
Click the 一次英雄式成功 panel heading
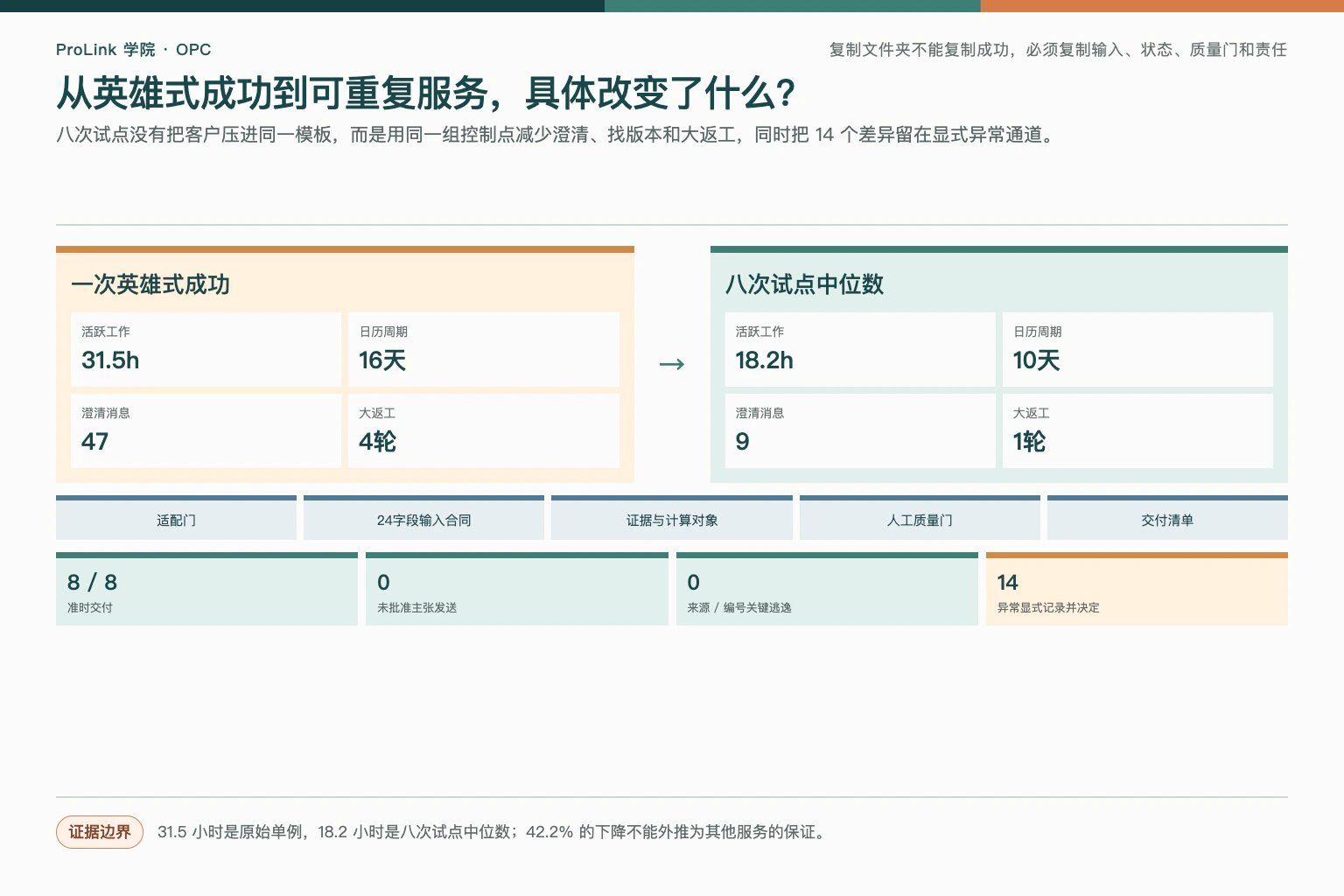point(150,284)
